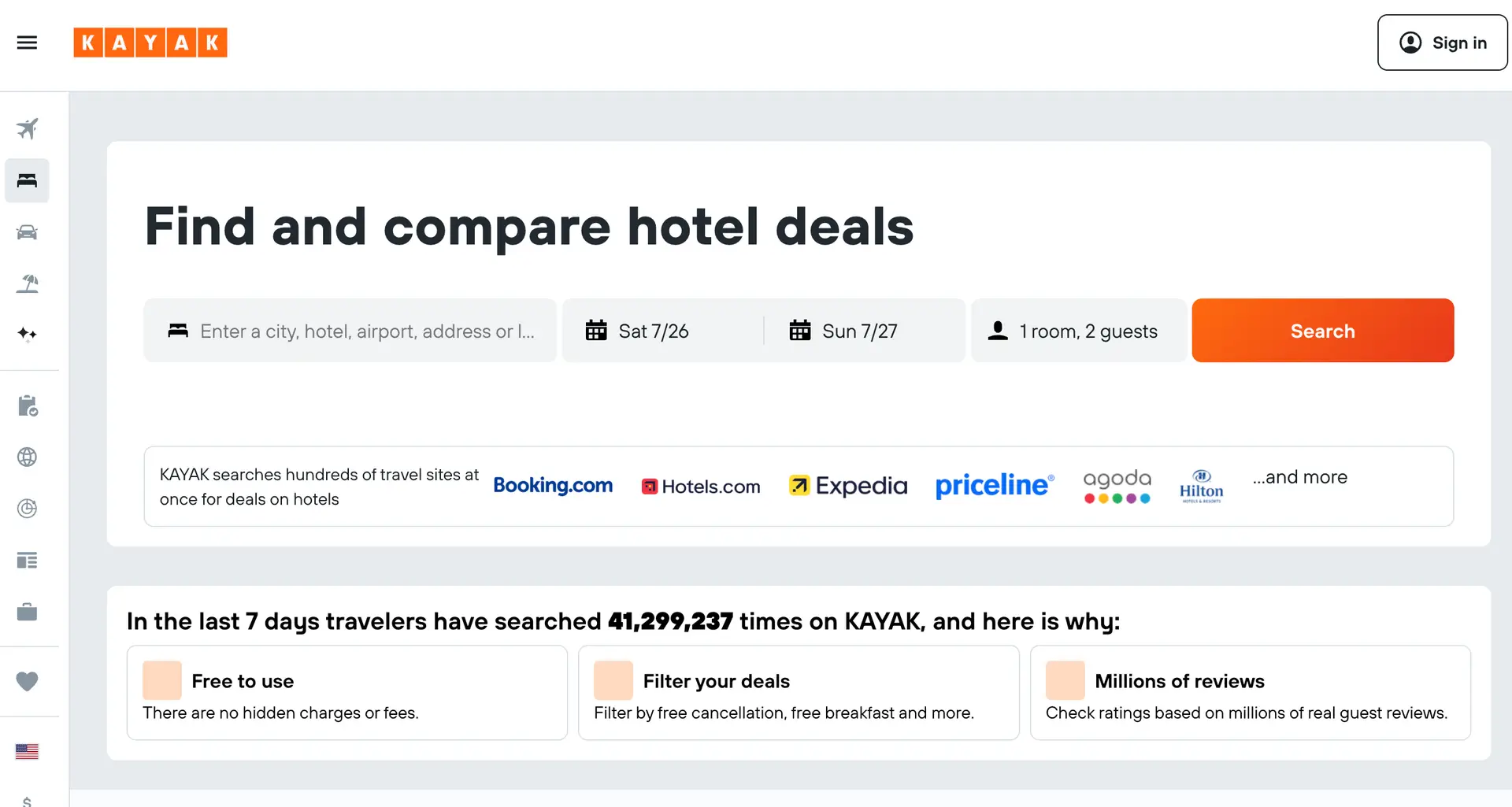Open flight tracker radar icon
This screenshot has height=807, width=1512.
pyautogui.click(x=27, y=509)
